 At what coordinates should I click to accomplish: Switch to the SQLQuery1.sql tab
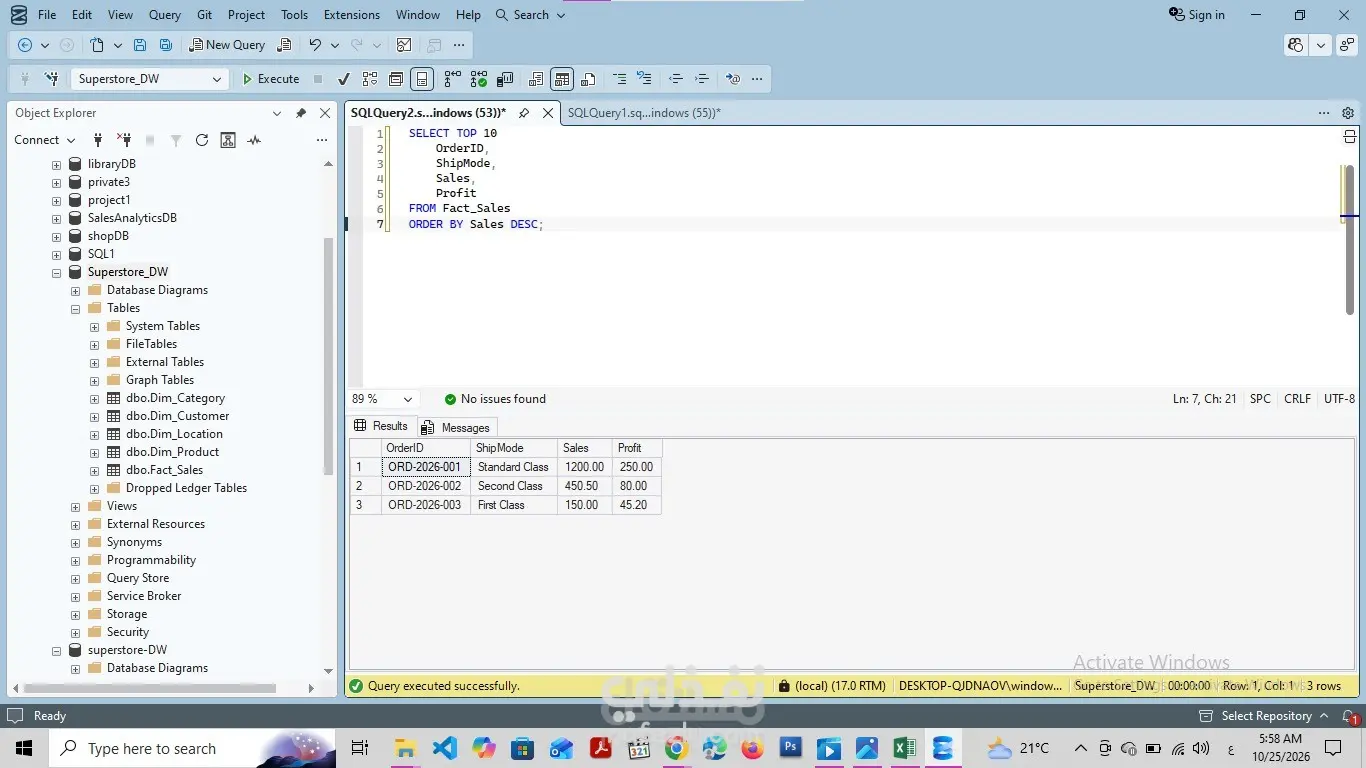point(644,113)
